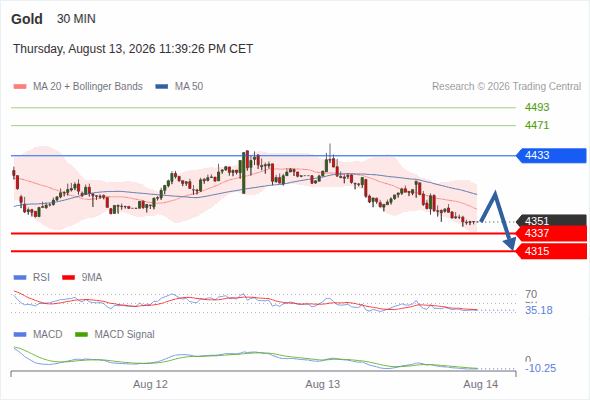
Task: Click the MA 50 blue legend swatch
Action: click(162, 87)
